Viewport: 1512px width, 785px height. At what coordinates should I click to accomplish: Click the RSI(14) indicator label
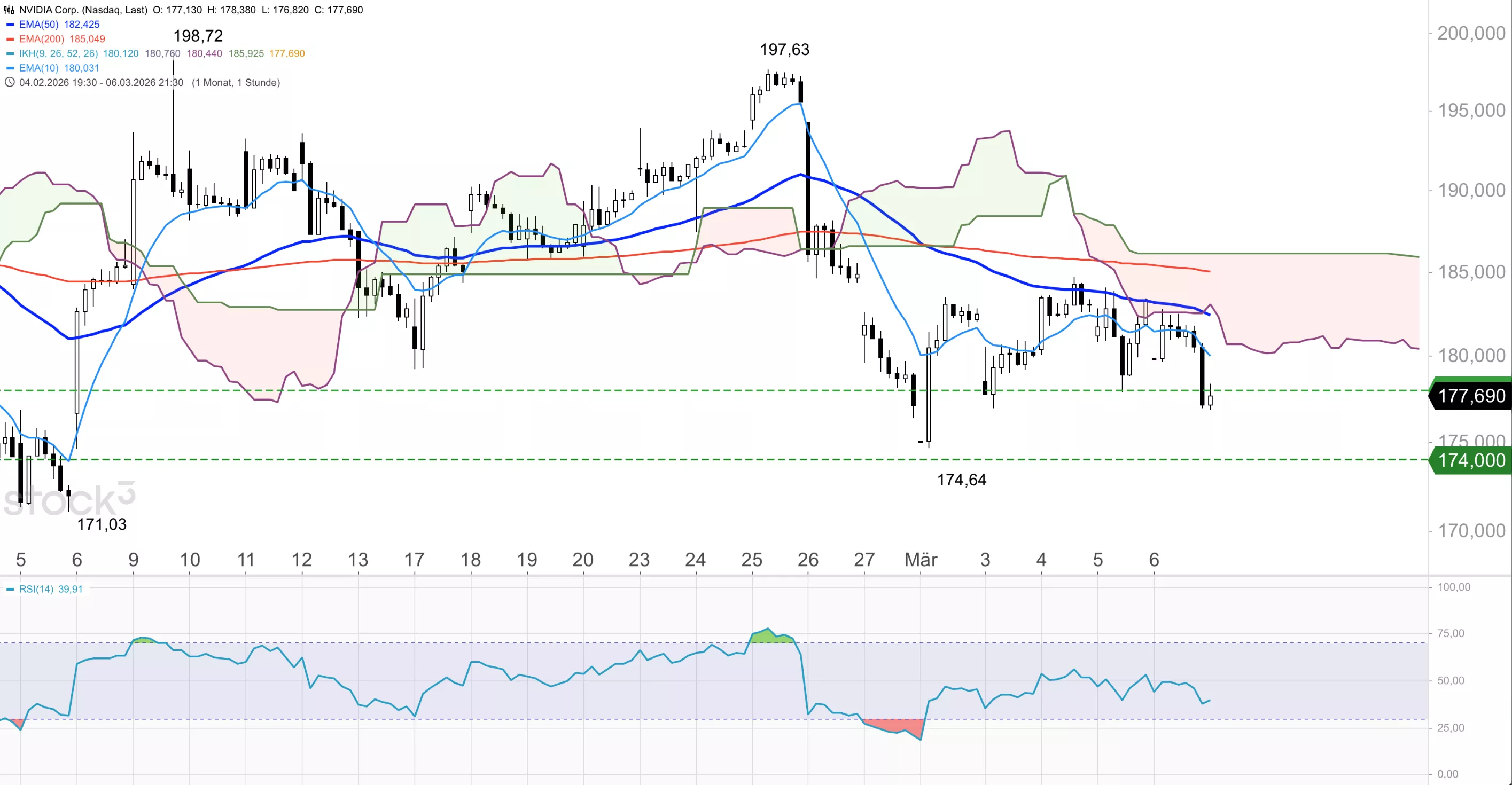(x=36, y=589)
